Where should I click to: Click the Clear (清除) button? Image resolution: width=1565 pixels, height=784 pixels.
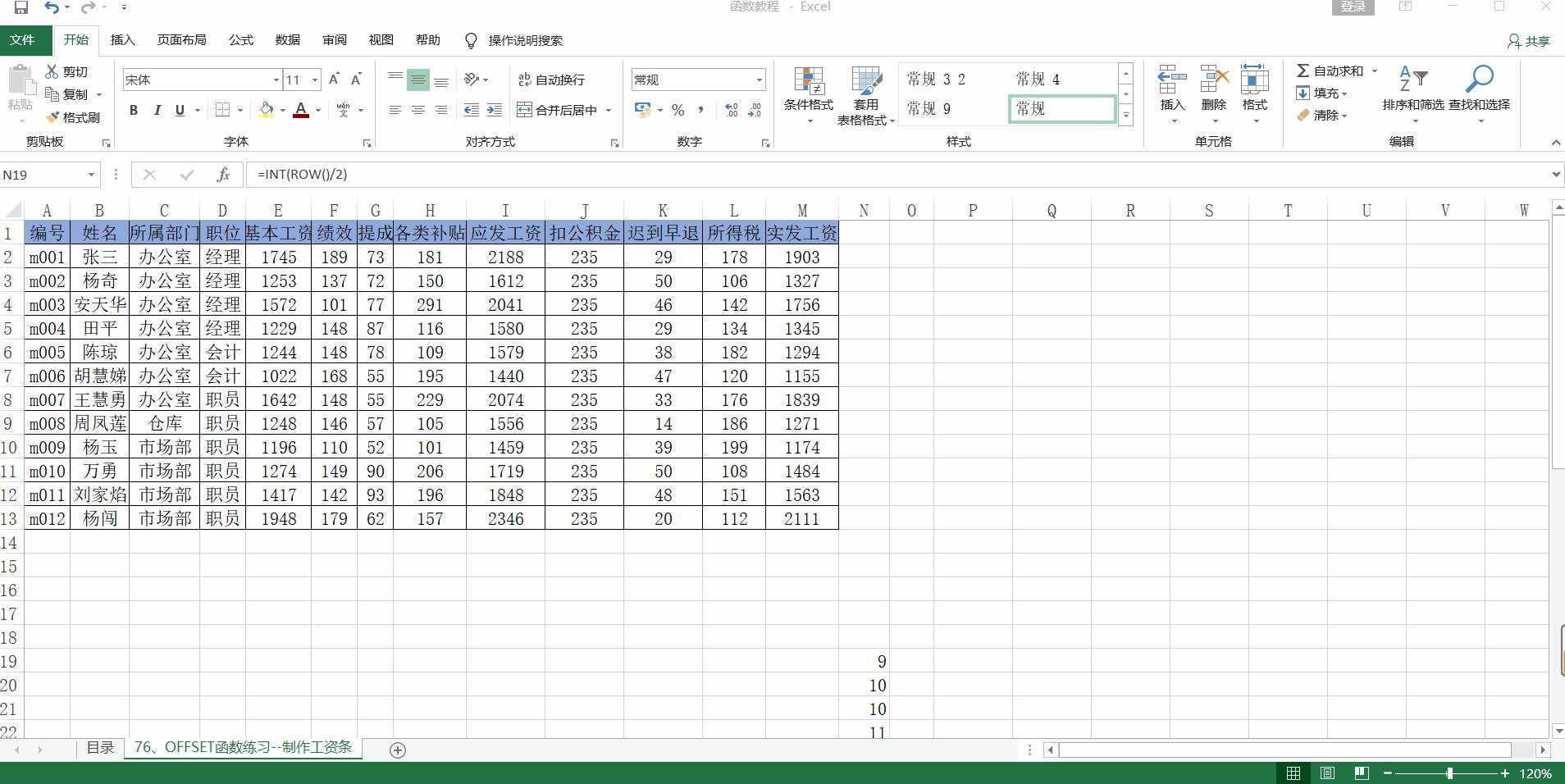click(1321, 116)
